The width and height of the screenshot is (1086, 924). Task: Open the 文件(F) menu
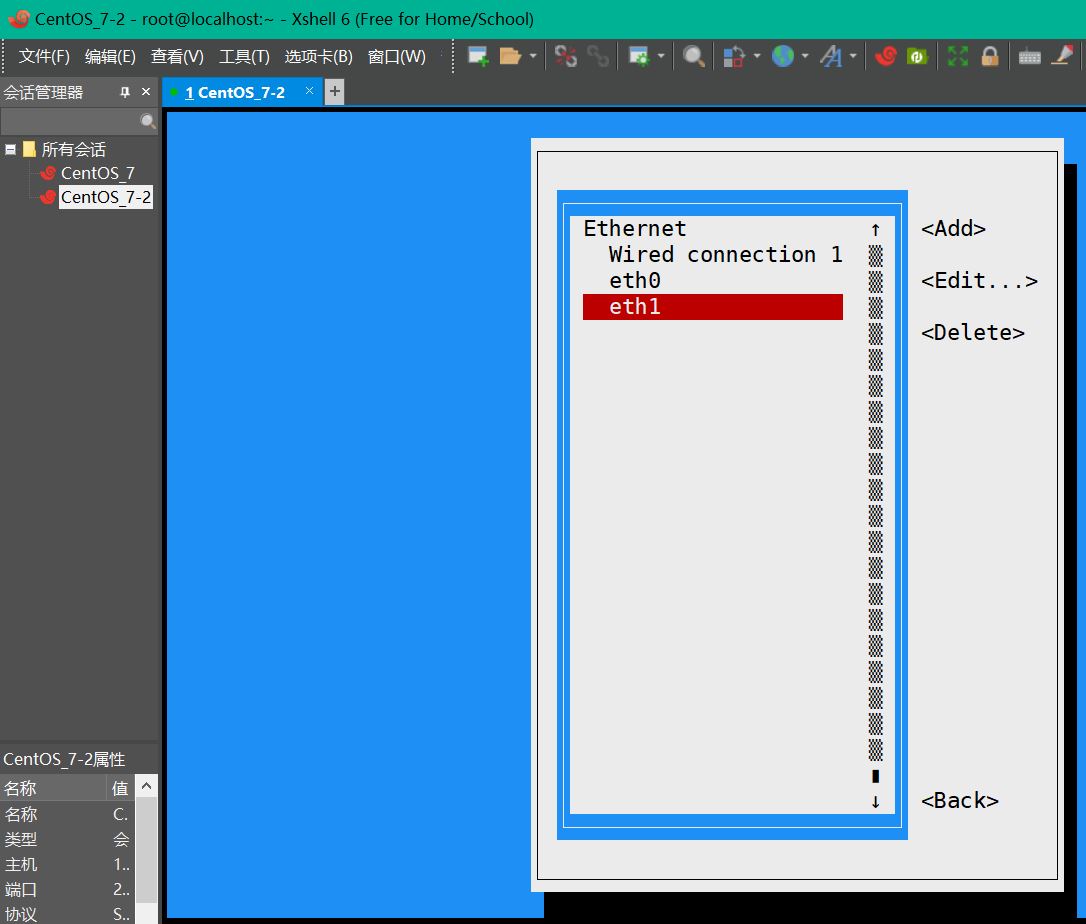(44, 56)
